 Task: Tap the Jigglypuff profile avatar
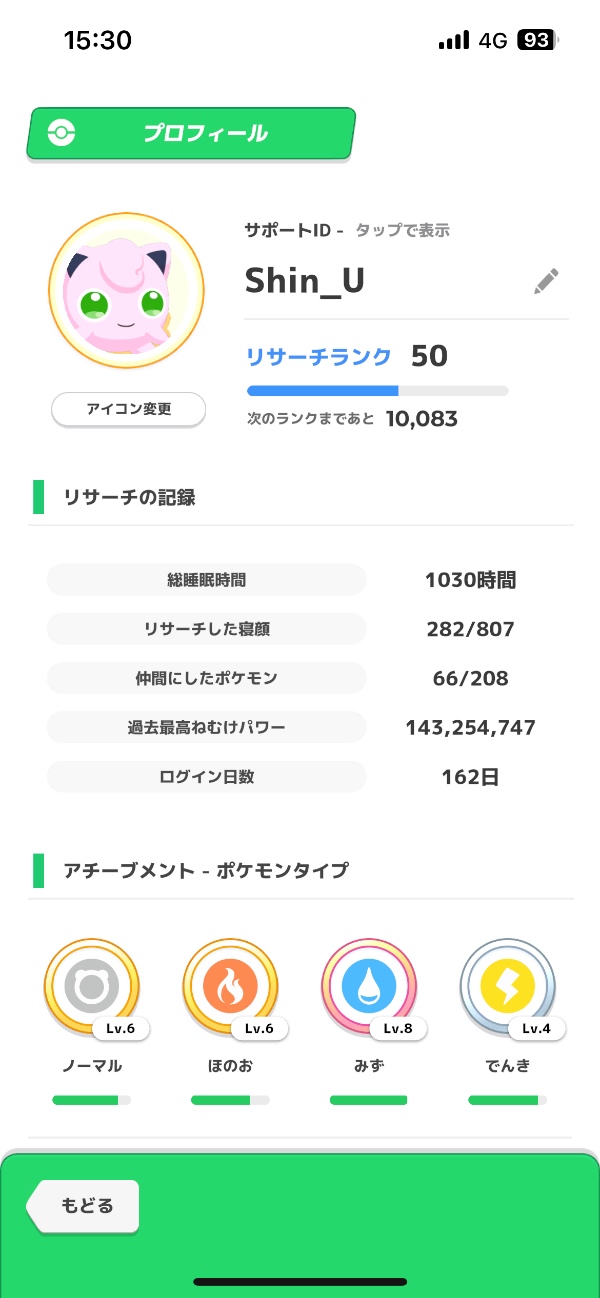point(126,291)
